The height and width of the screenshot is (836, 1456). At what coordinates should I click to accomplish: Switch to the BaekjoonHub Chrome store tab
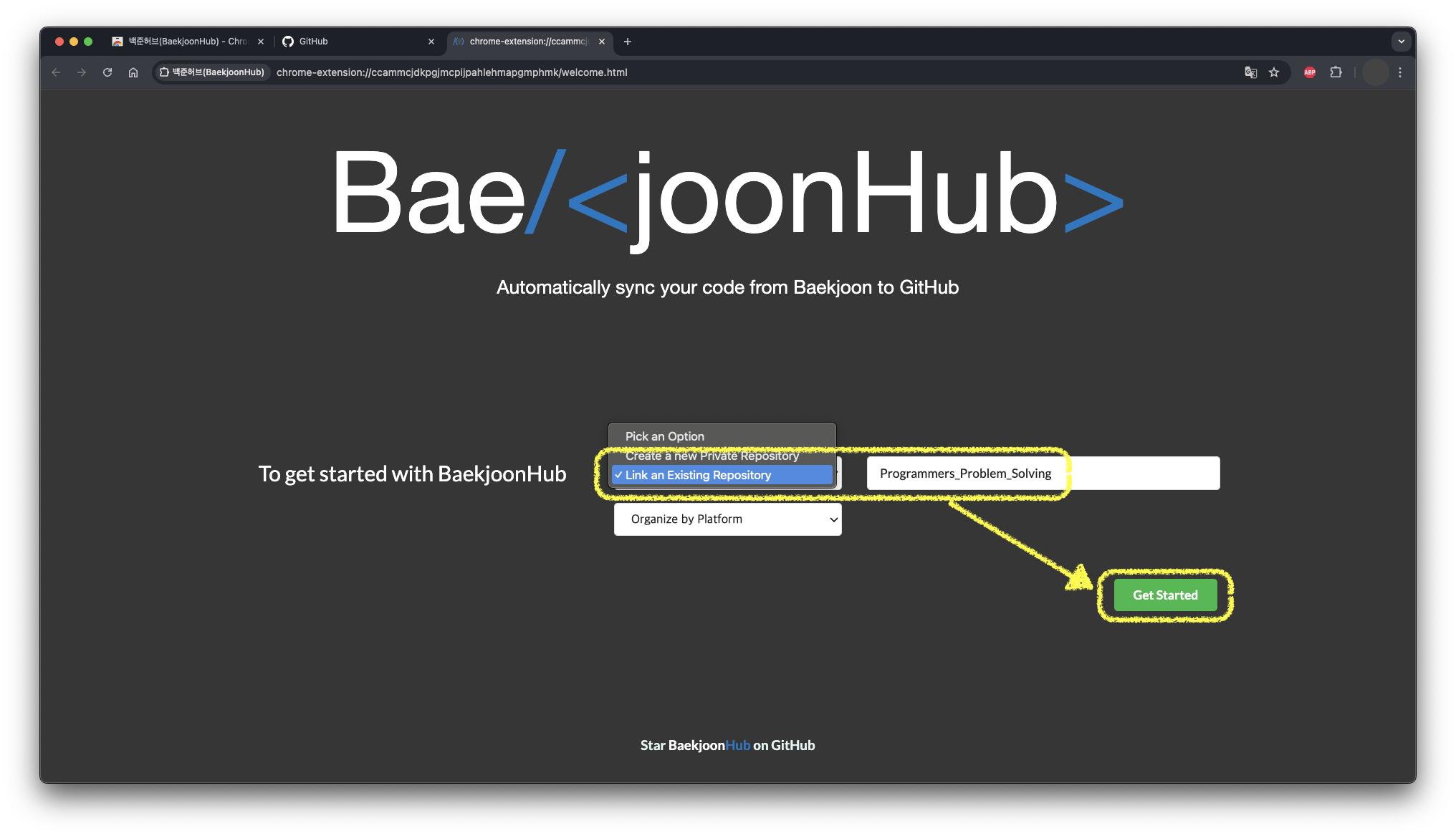pyautogui.click(x=186, y=42)
